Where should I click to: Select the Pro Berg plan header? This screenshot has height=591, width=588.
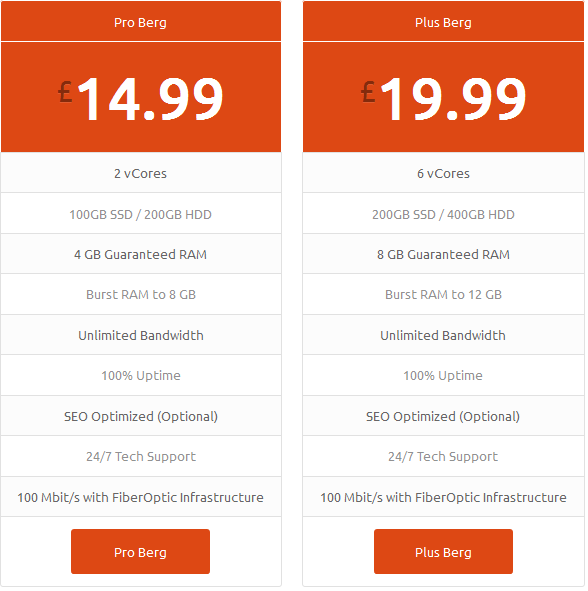(x=141, y=21)
